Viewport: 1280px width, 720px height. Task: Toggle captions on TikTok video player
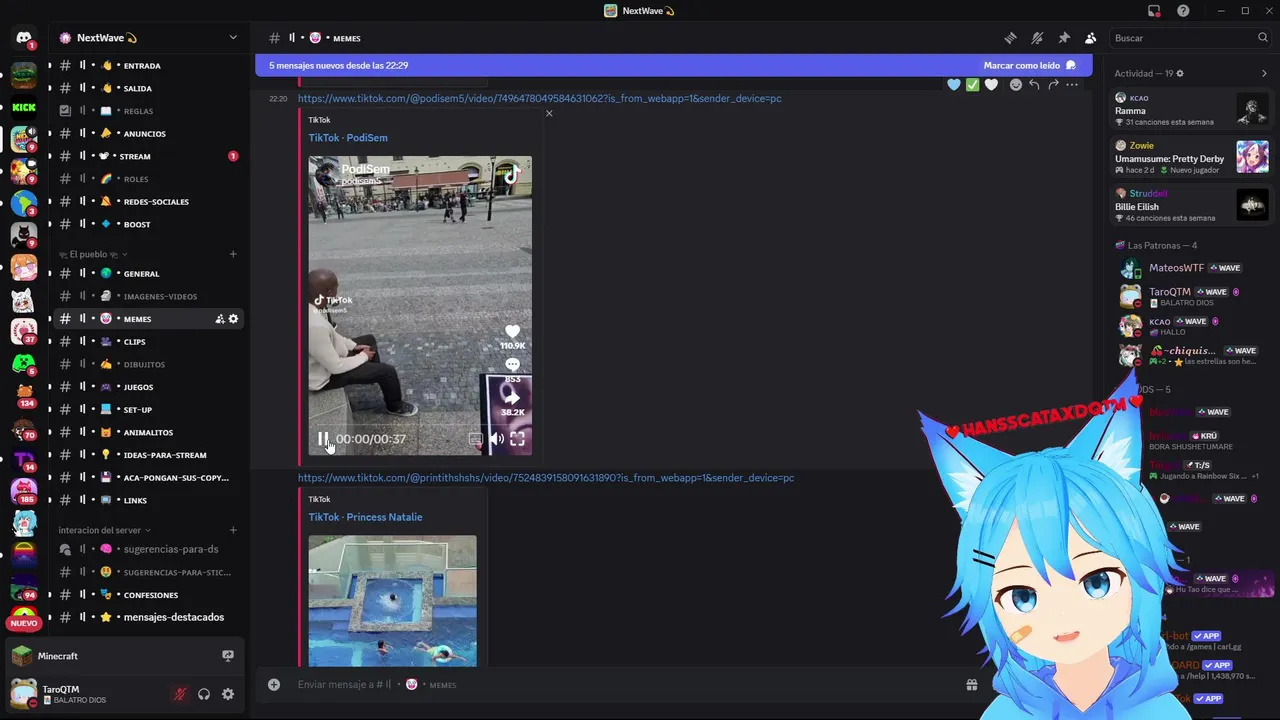pyautogui.click(x=476, y=438)
